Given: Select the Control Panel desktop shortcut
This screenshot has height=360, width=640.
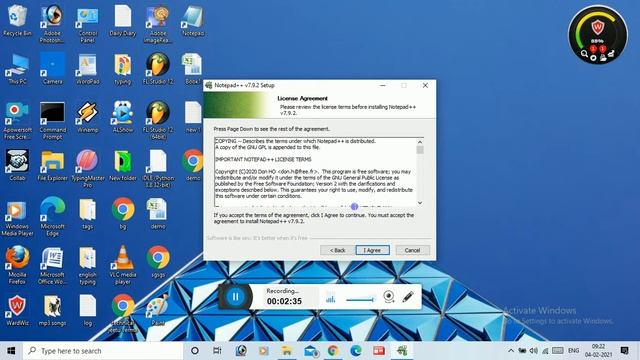Looking at the screenshot, I should [87, 23].
